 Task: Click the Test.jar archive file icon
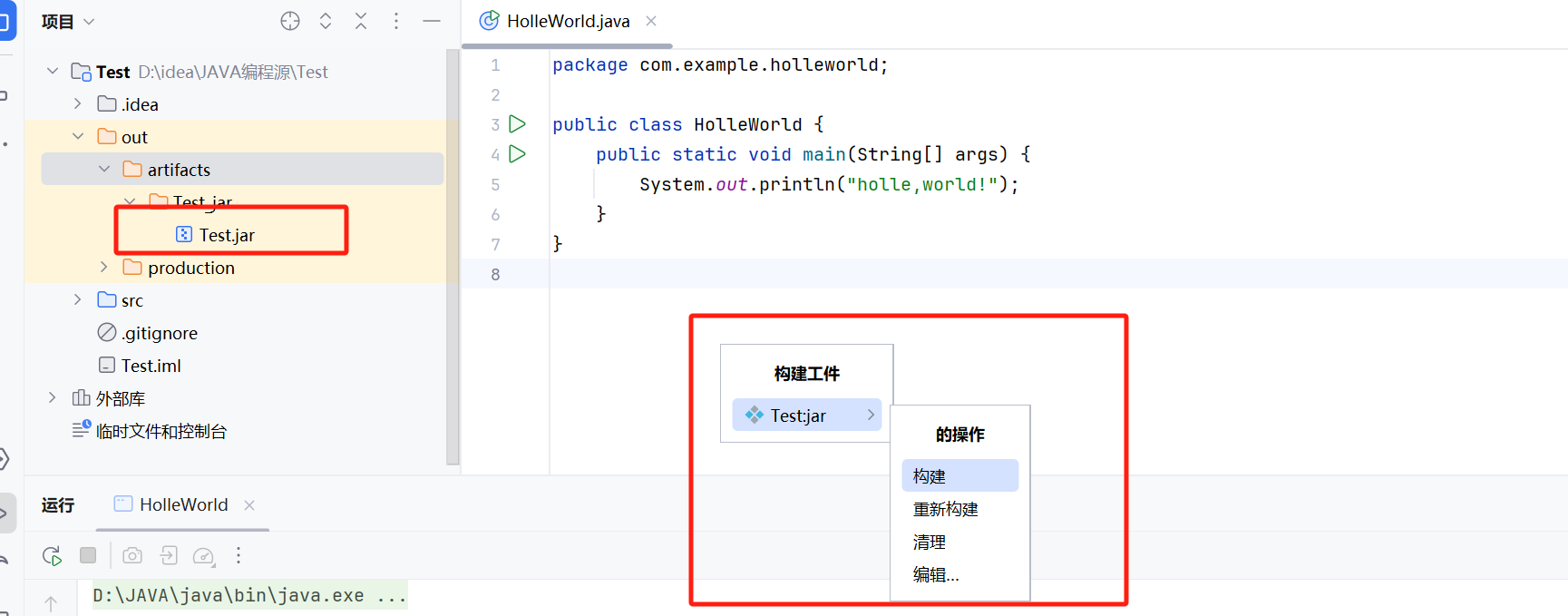[x=184, y=234]
